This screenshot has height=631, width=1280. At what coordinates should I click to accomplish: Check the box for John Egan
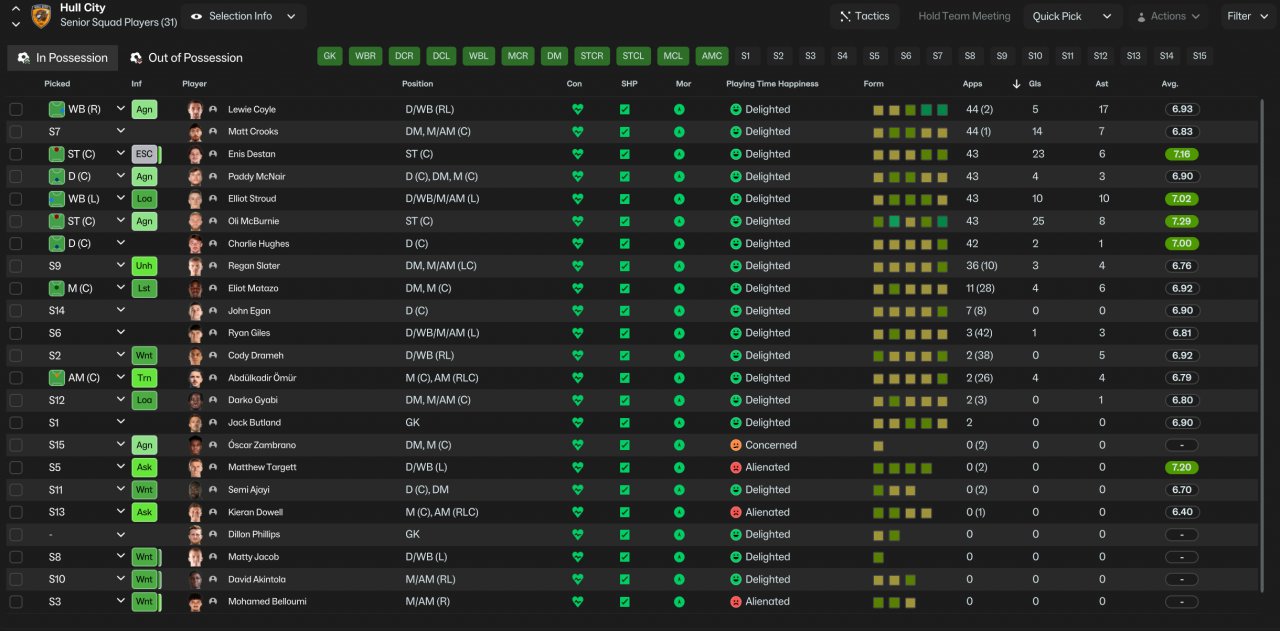[16, 311]
